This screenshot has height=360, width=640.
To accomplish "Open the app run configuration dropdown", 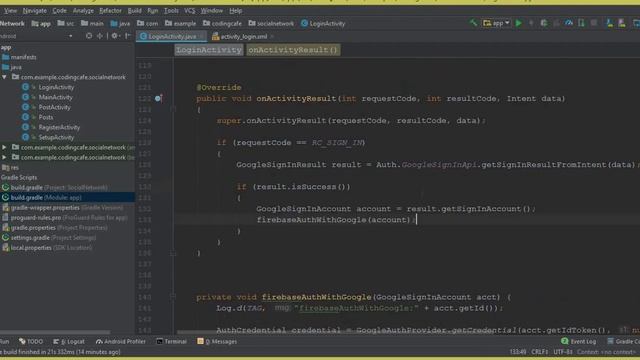I will click(496, 23).
